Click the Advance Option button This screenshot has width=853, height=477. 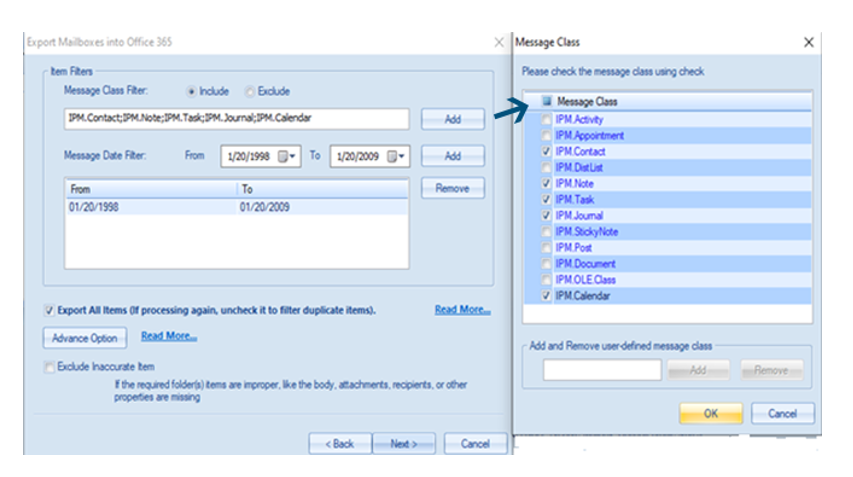point(85,338)
